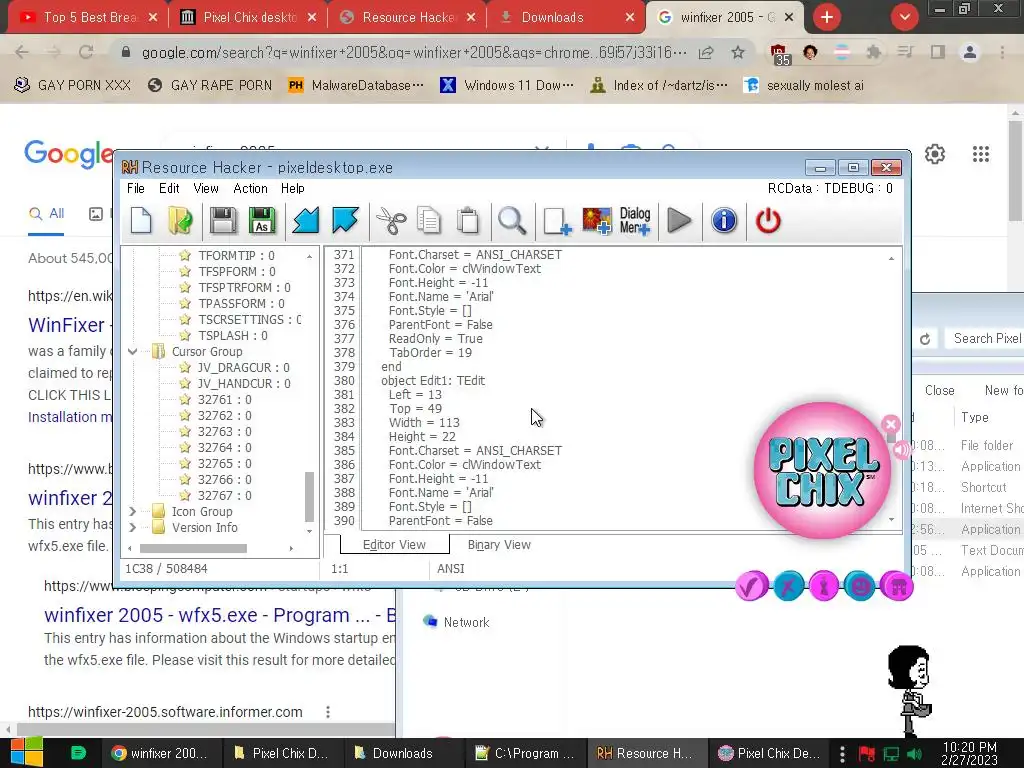Open Chrome extensions puzzle icon
Viewport: 1024px width, 768px height.
coord(873,52)
